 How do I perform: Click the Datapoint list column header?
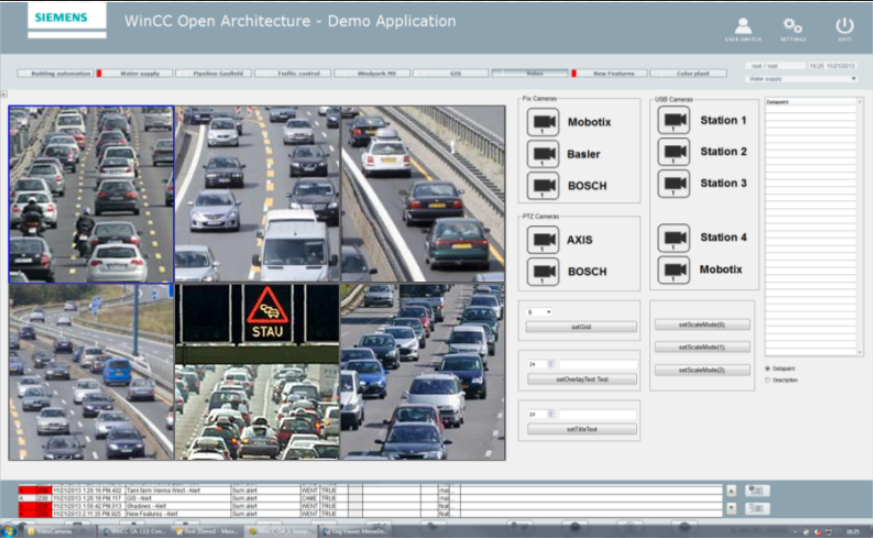(x=811, y=102)
